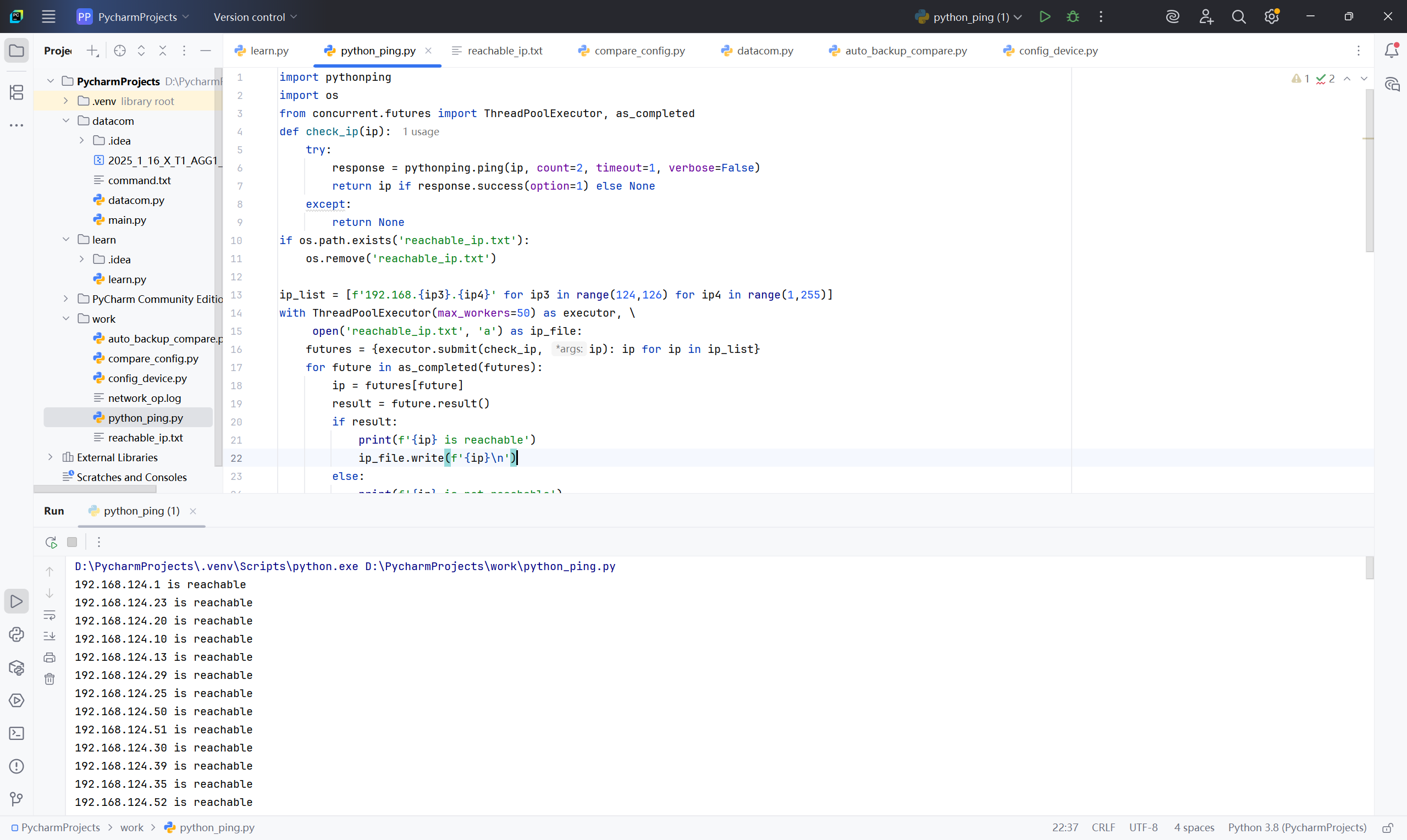Switch to the reachable_ip.txt tab

504,51
